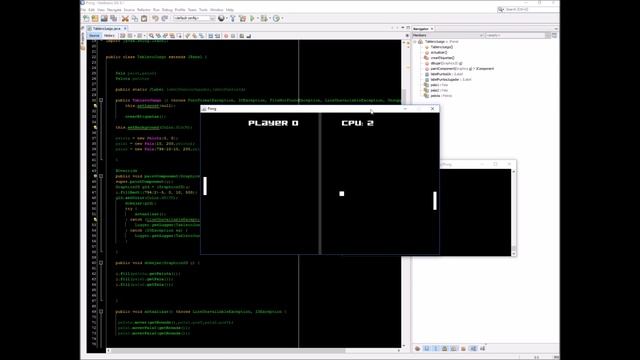Select actualizar() in Navigator members list

tap(439, 52)
